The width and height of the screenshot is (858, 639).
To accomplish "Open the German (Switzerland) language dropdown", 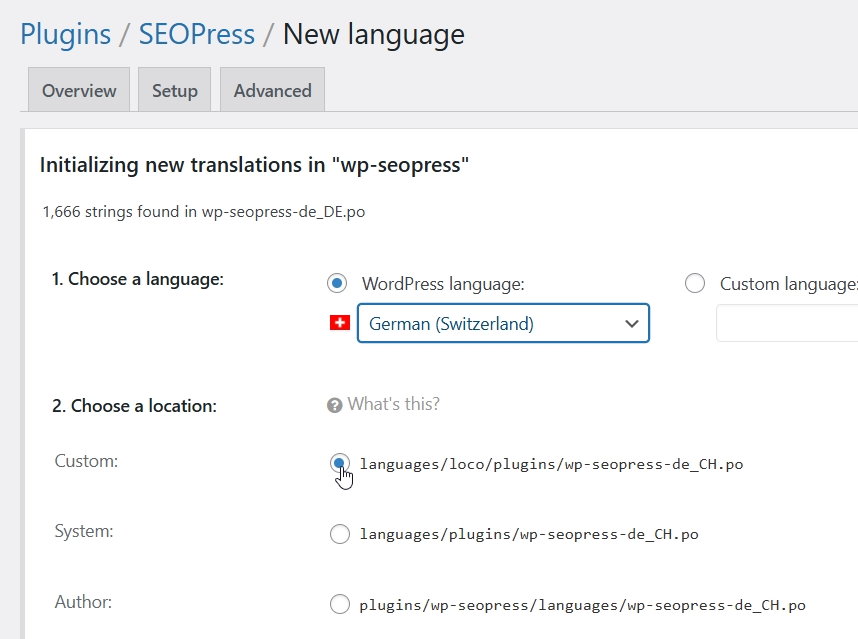I will tap(503, 324).
